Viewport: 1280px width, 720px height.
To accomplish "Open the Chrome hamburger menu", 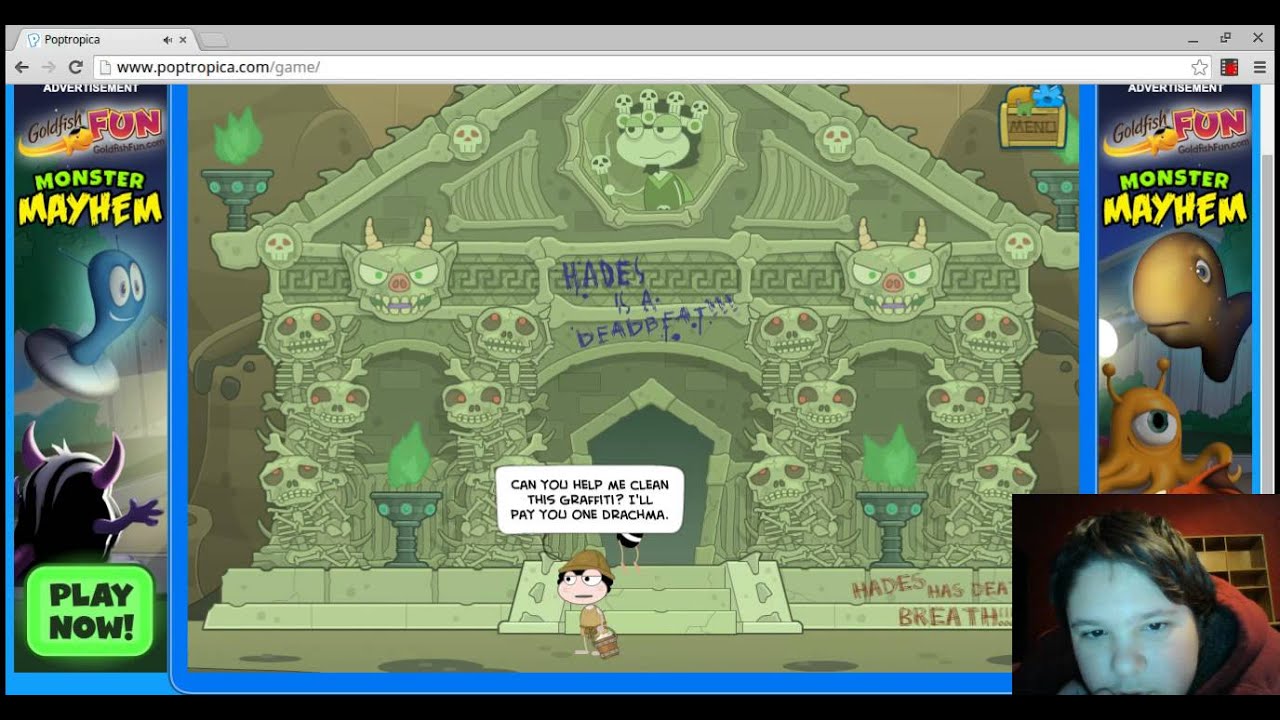I will [x=1259, y=67].
